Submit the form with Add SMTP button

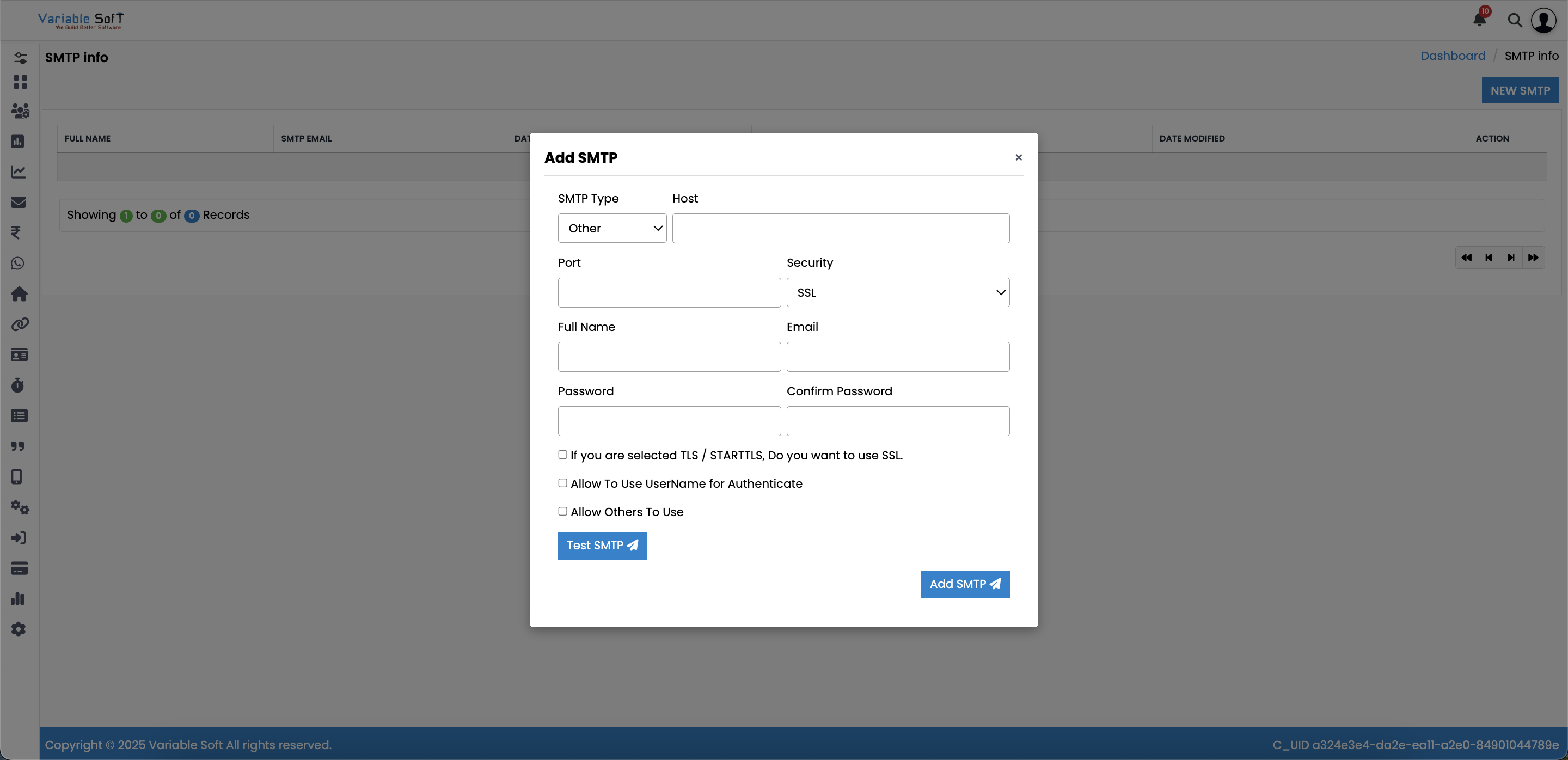[965, 584]
